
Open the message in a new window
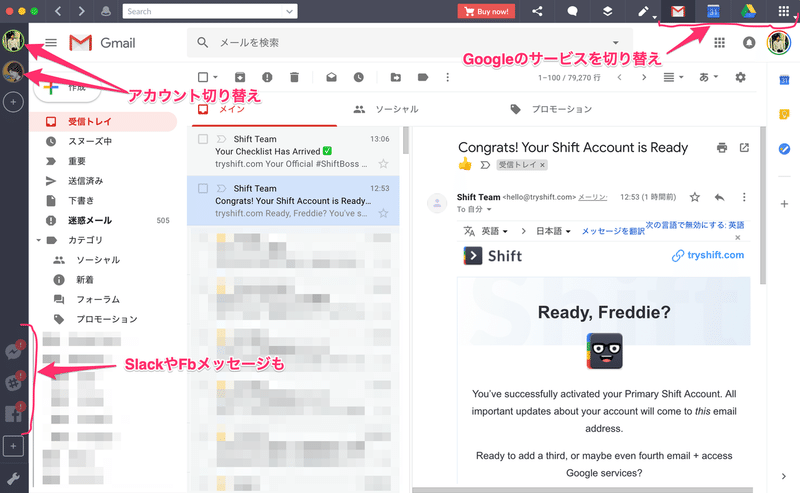pos(744,148)
